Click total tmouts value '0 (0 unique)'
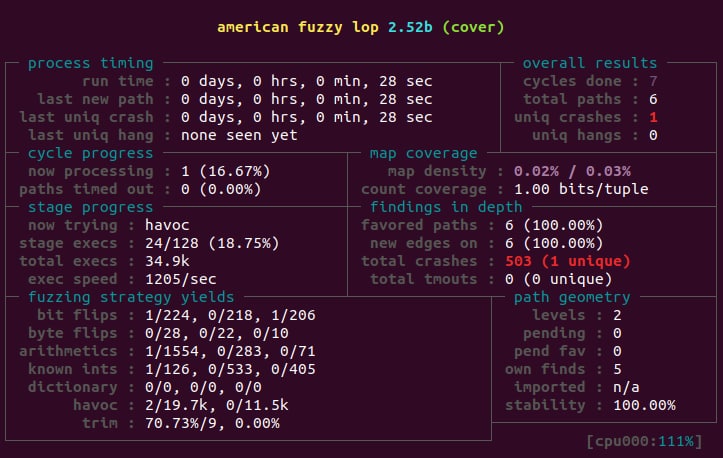723x458 pixels. pyautogui.click(x=558, y=279)
